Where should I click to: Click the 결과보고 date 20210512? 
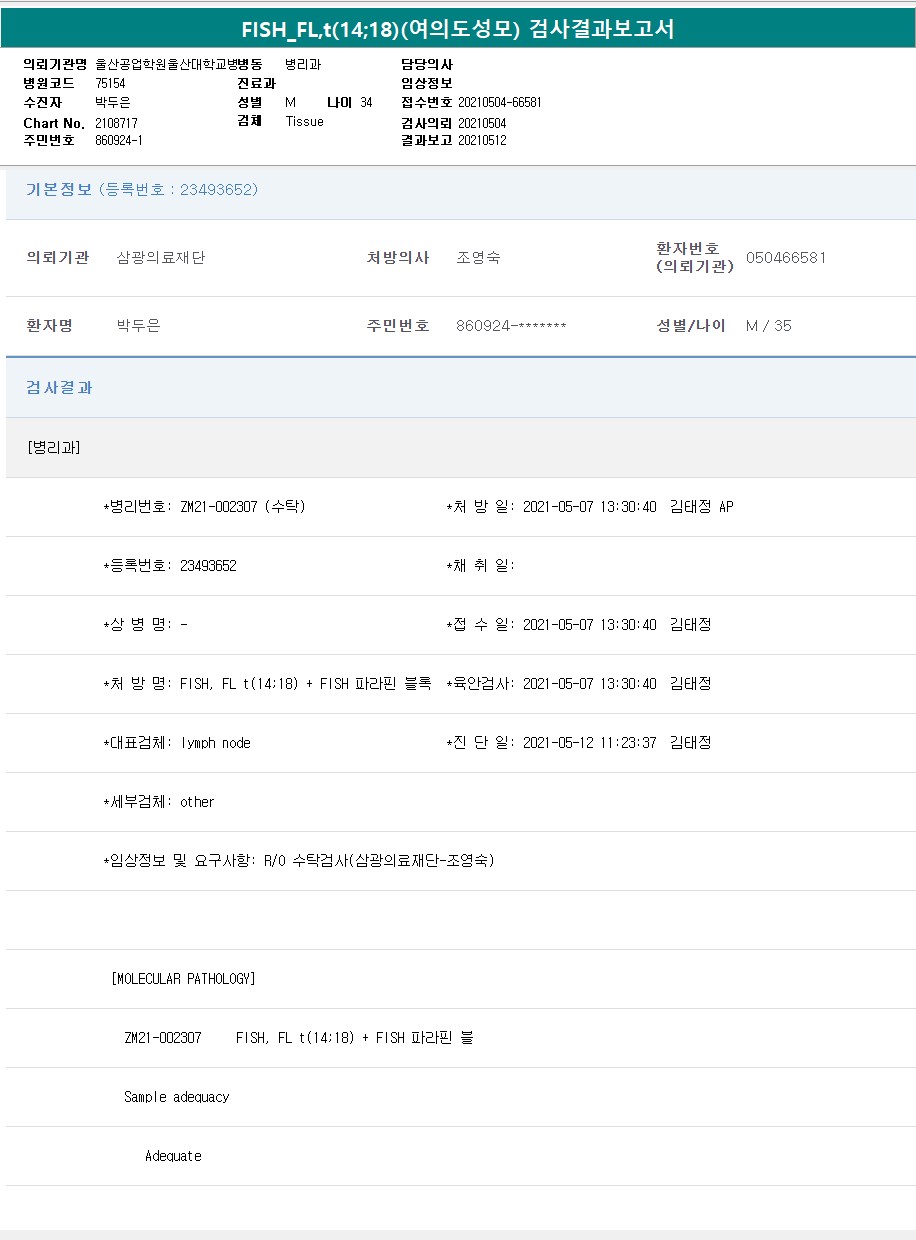tap(482, 140)
